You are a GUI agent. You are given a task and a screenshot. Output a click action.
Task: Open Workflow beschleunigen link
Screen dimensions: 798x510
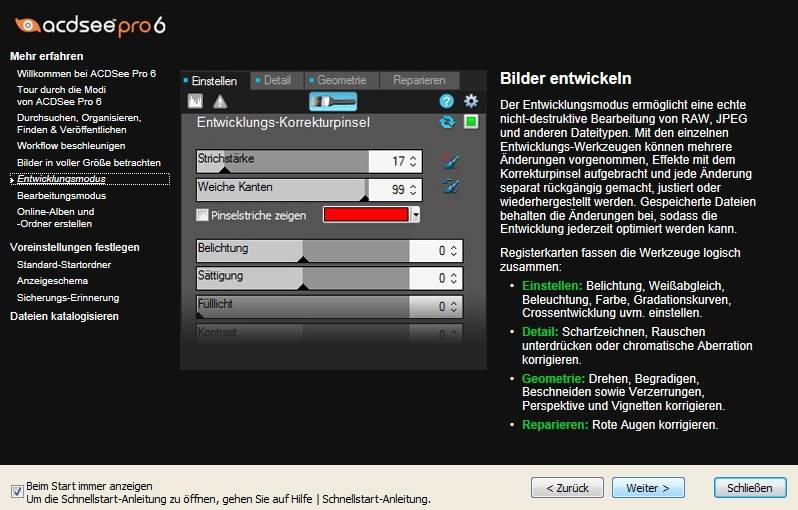coord(71,146)
